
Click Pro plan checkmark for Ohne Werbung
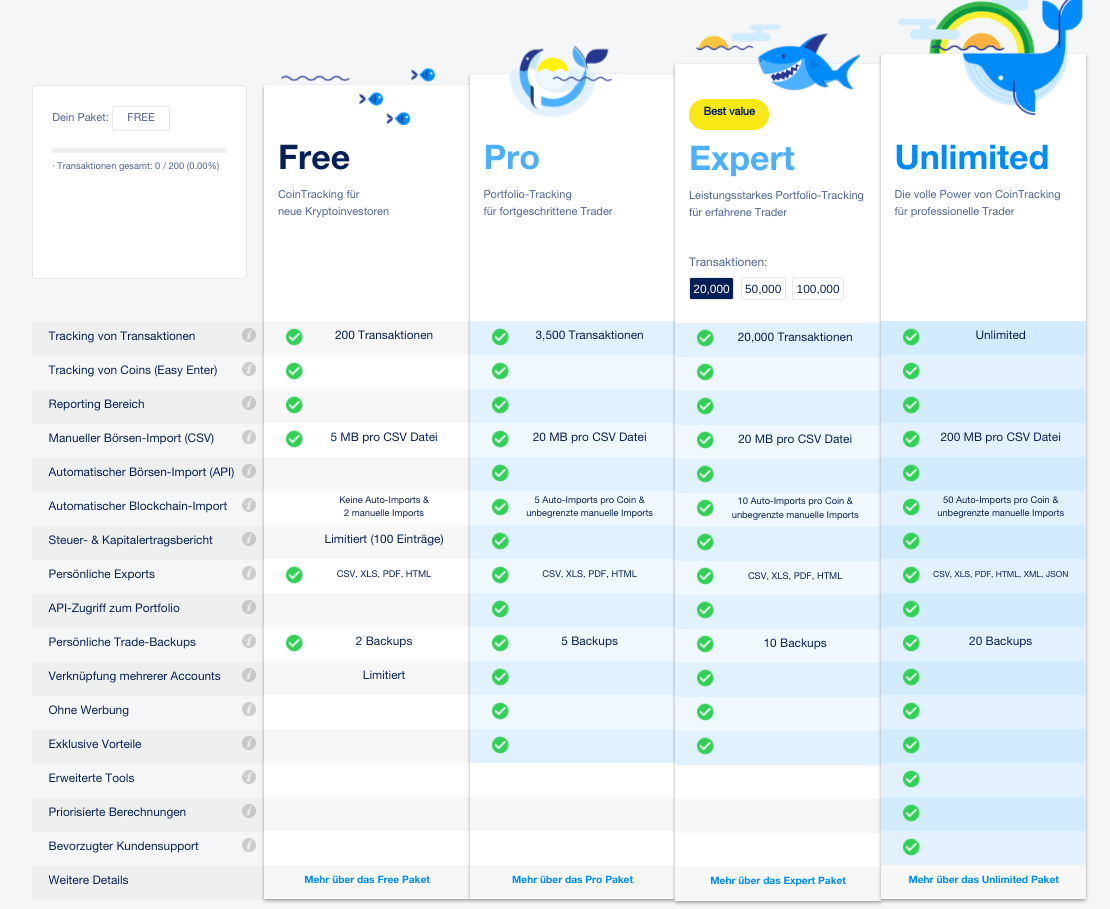(500, 711)
